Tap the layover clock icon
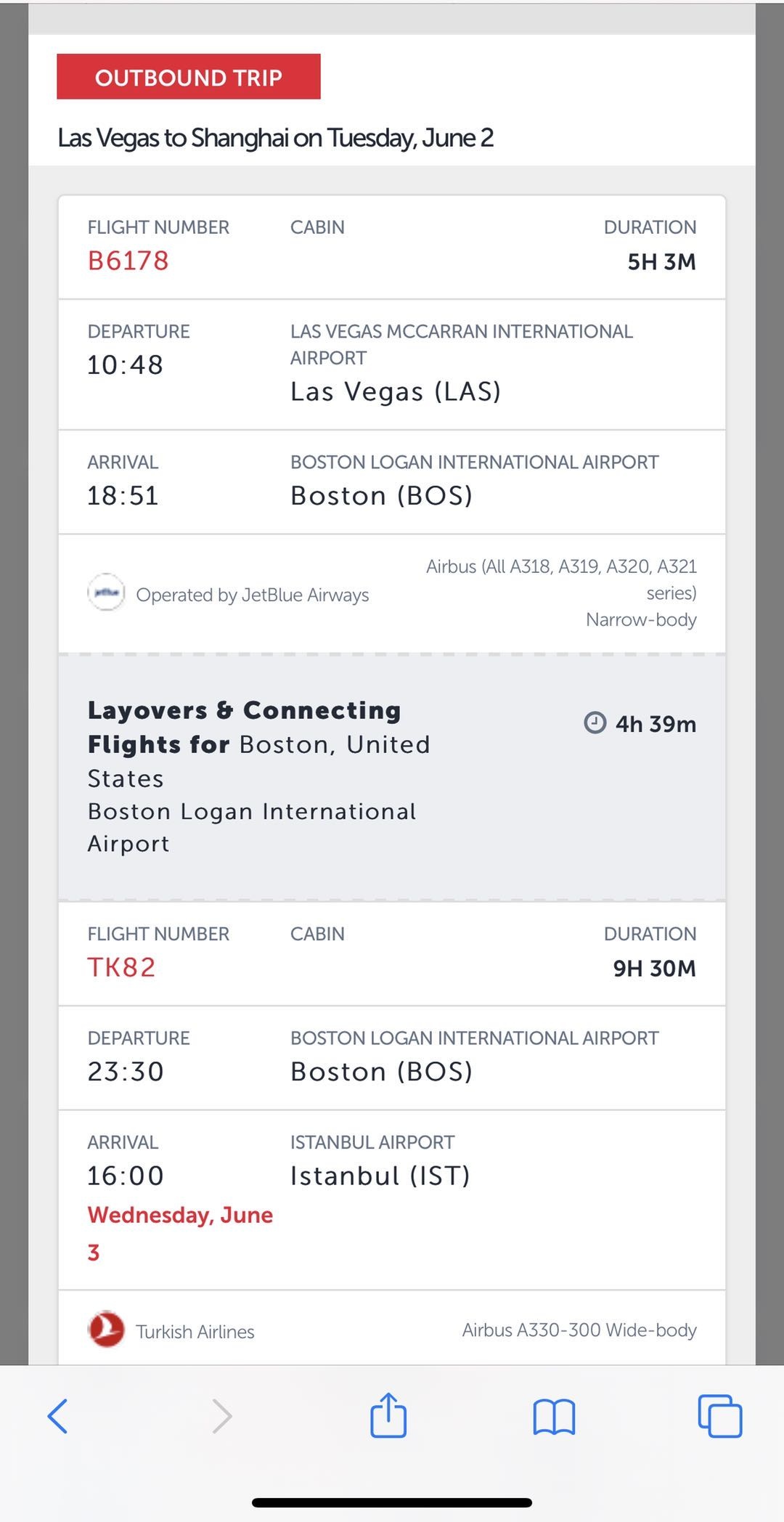Image resolution: width=784 pixels, height=1522 pixels. pyautogui.click(x=595, y=723)
